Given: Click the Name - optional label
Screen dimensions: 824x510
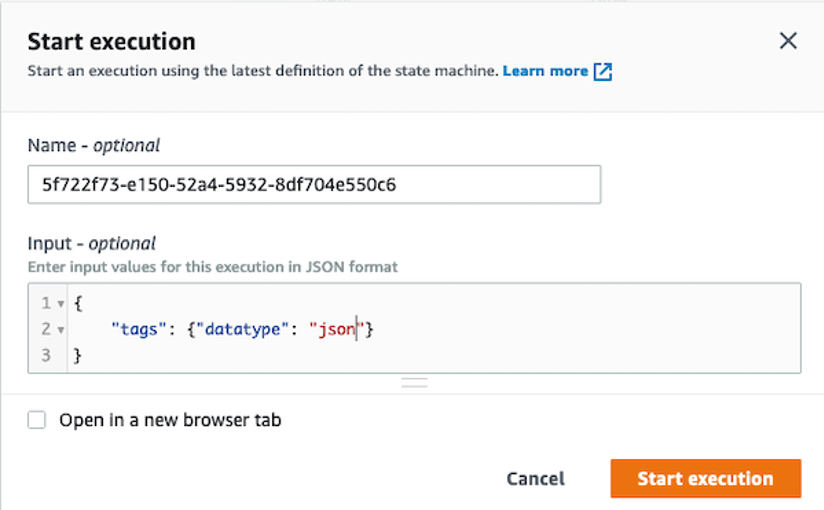Looking at the screenshot, I should (x=93, y=145).
